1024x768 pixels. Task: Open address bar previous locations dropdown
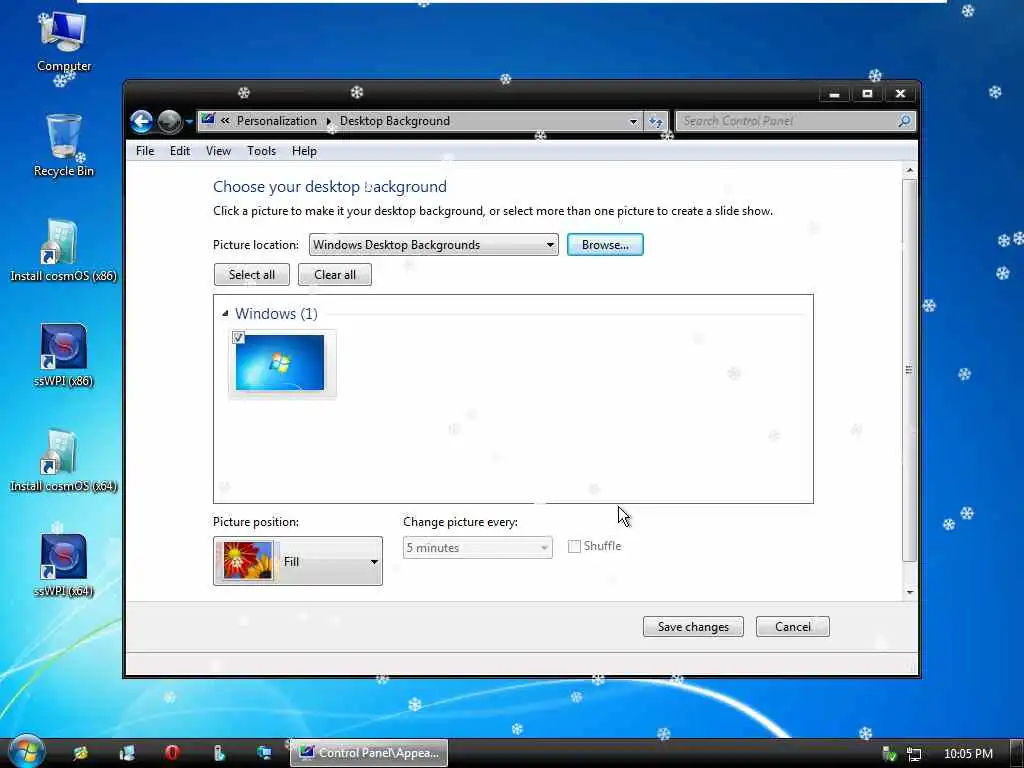coord(633,121)
